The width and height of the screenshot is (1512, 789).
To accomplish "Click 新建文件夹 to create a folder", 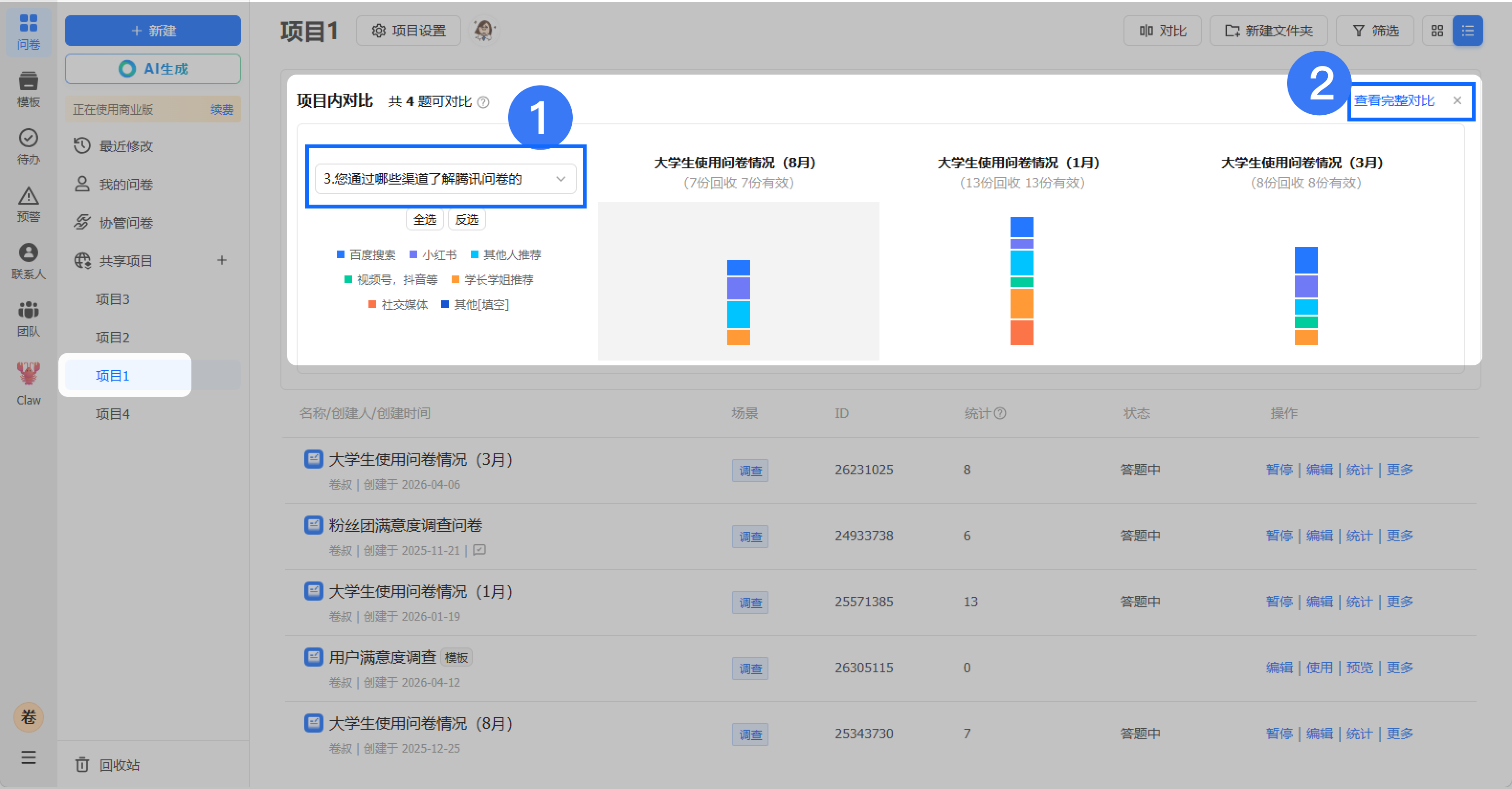I will click(1268, 31).
